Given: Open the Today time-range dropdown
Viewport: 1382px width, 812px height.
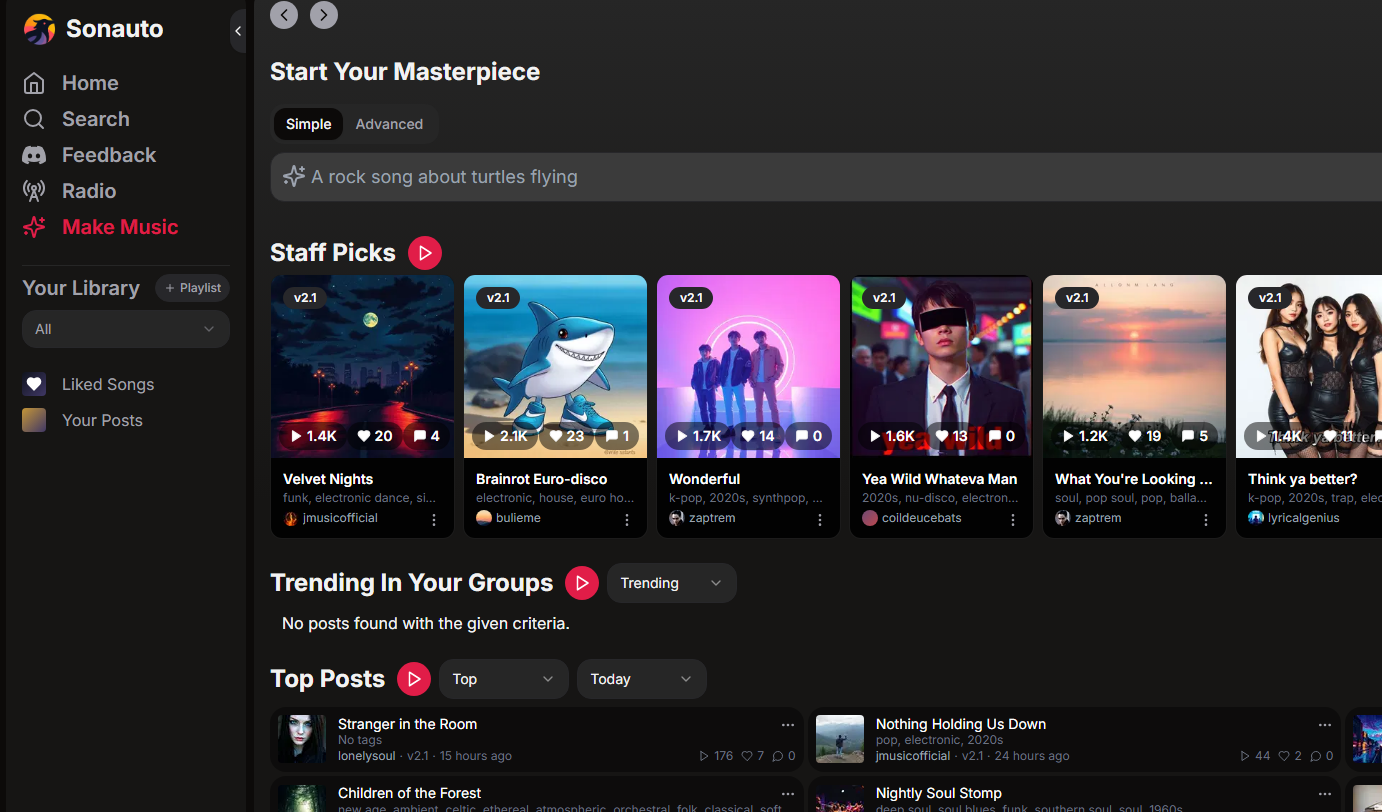Looking at the screenshot, I should point(641,679).
